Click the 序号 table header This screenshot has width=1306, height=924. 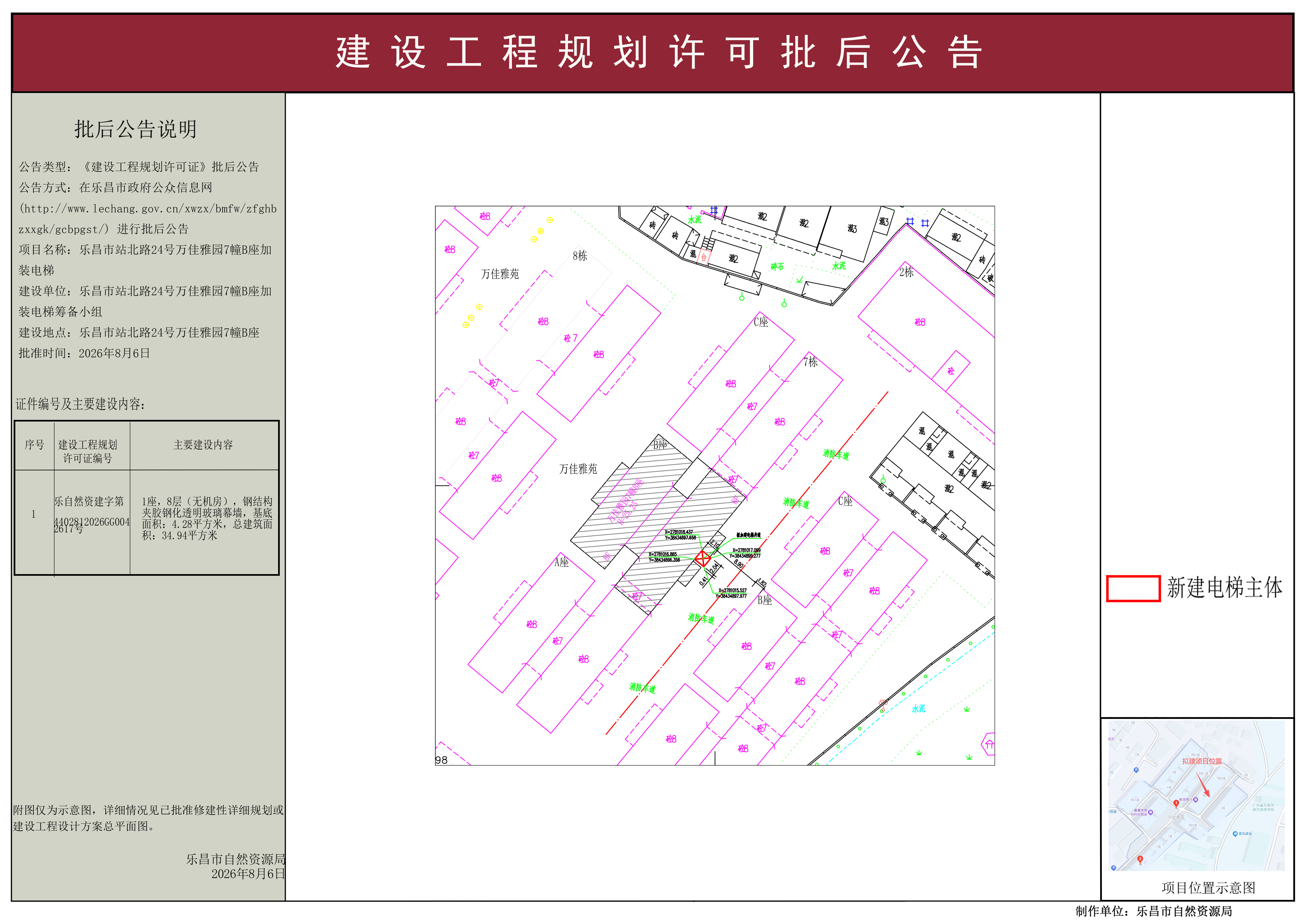click(x=34, y=445)
